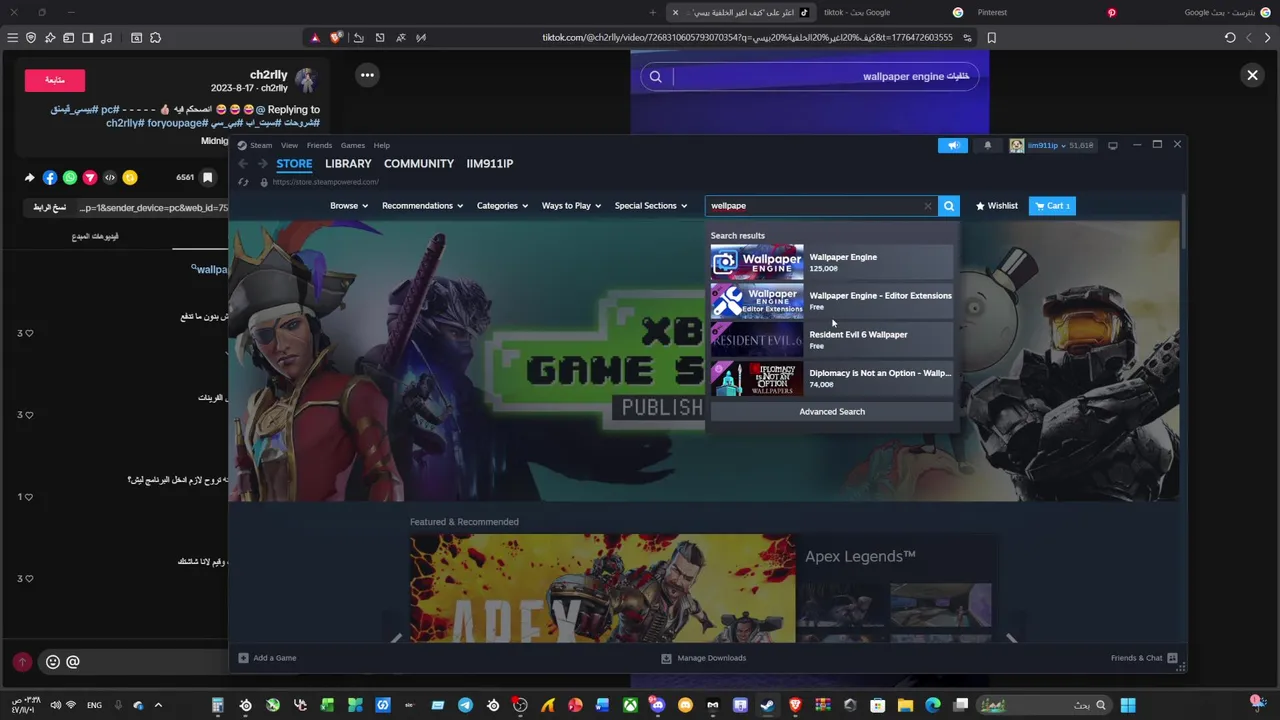This screenshot has height=720, width=1280.
Task: Expand the Browse dropdown in Steam store
Action: pyautogui.click(x=349, y=206)
